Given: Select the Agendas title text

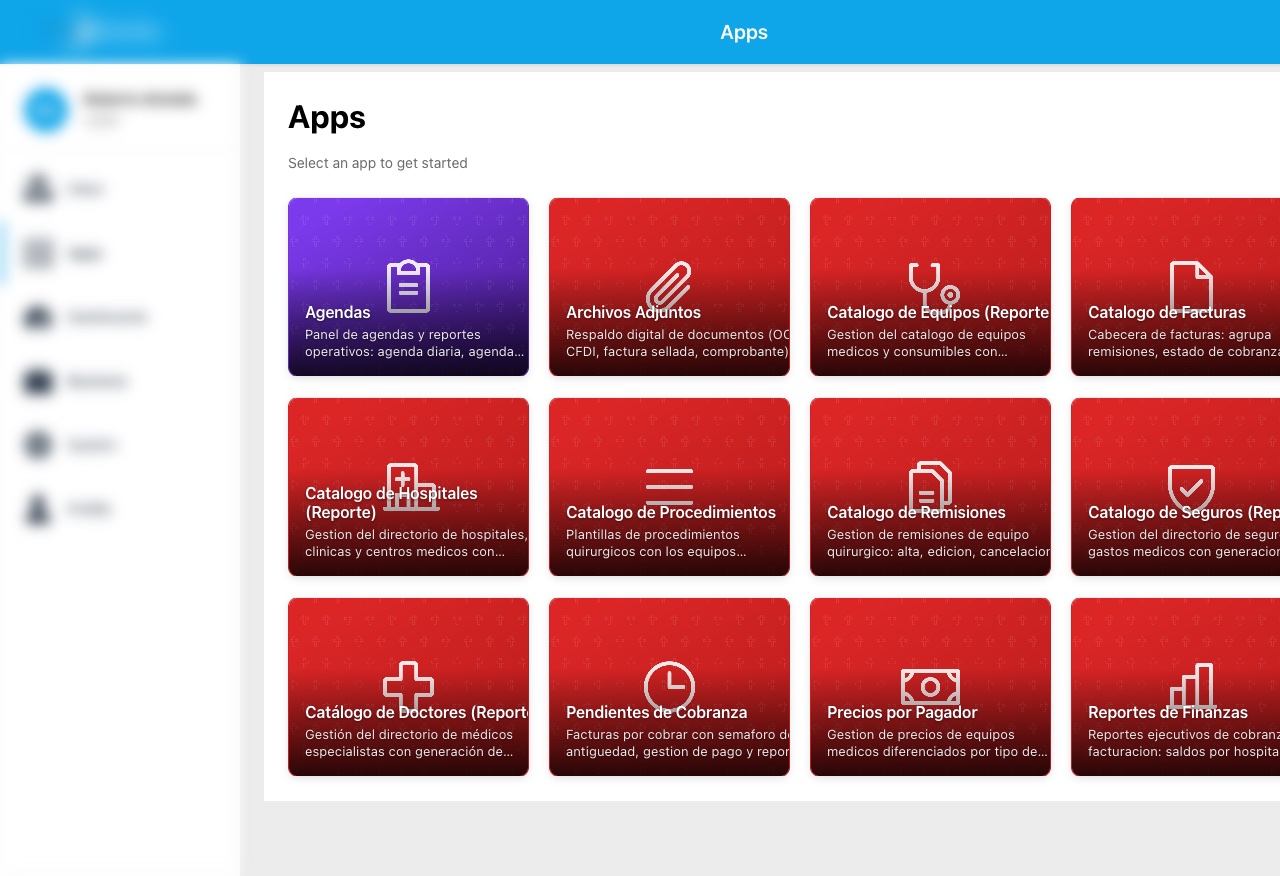Looking at the screenshot, I should 338,312.
